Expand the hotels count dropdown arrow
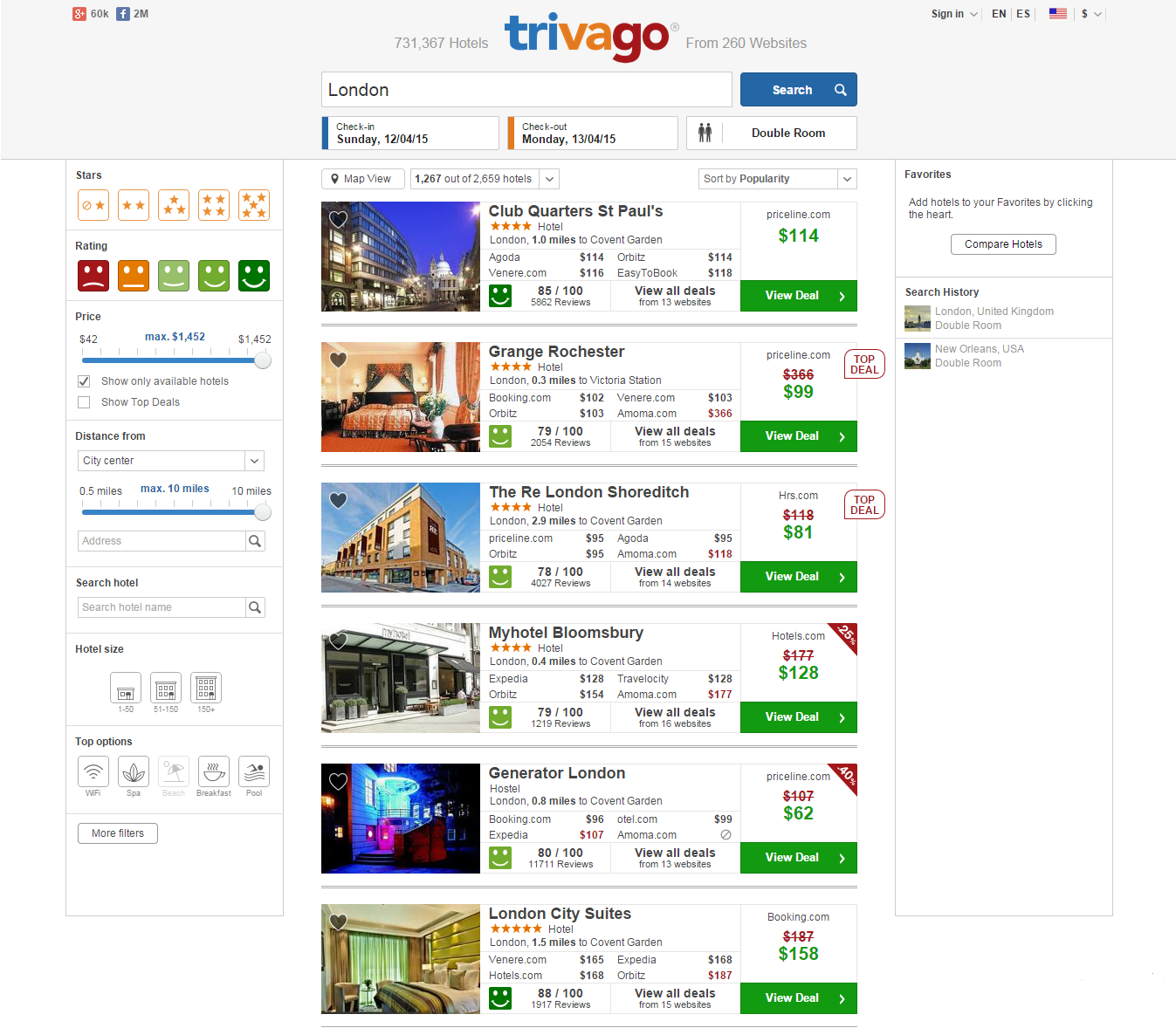The height and width of the screenshot is (1028, 1176). pyautogui.click(x=549, y=179)
